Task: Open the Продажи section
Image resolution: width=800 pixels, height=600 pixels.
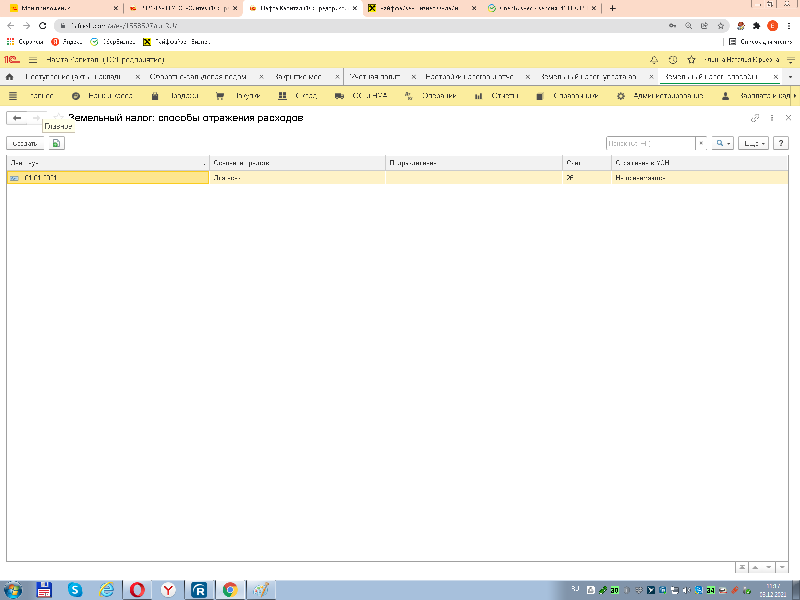Action: tap(175, 95)
